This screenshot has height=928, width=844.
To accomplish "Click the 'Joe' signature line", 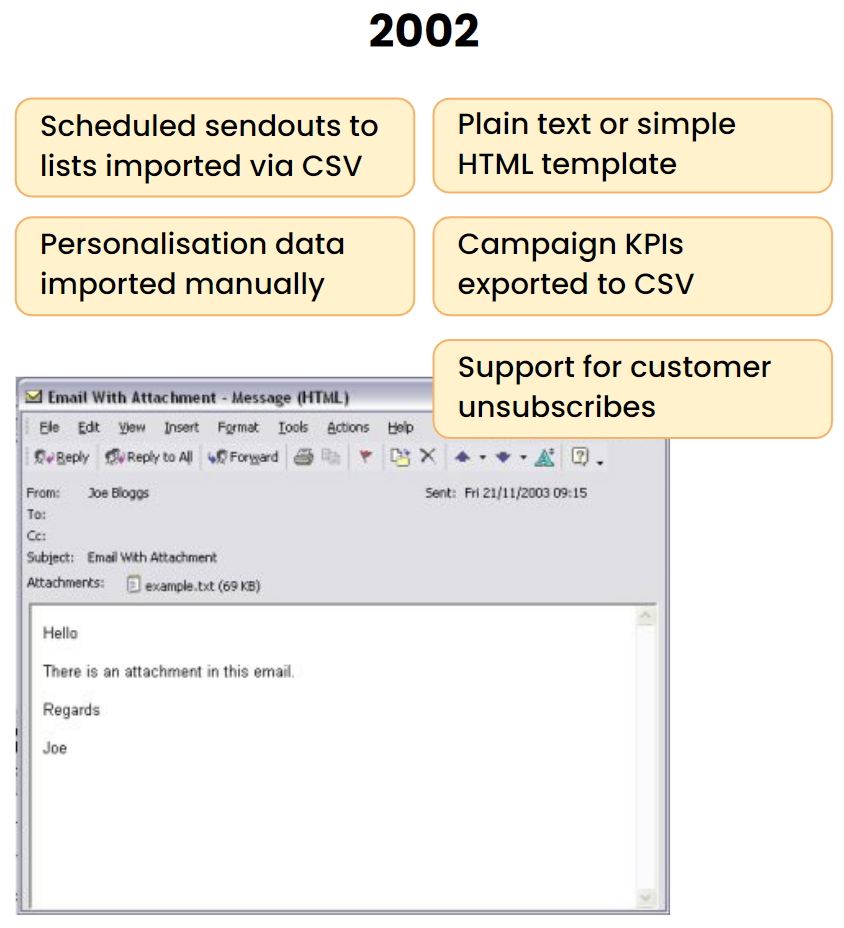I will pos(54,748).
